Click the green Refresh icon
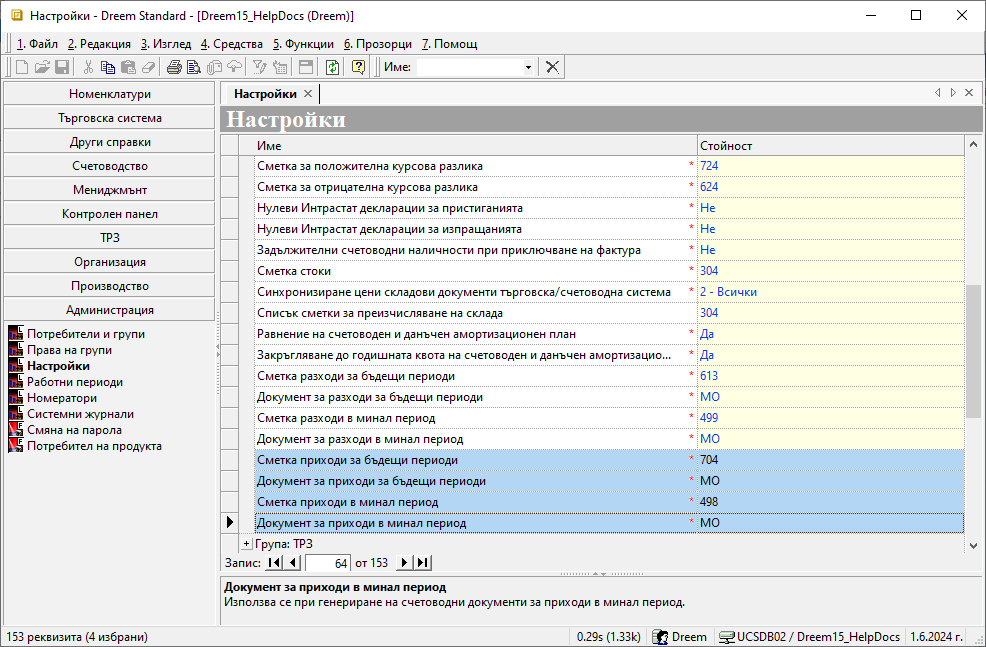 coord(332,67)
